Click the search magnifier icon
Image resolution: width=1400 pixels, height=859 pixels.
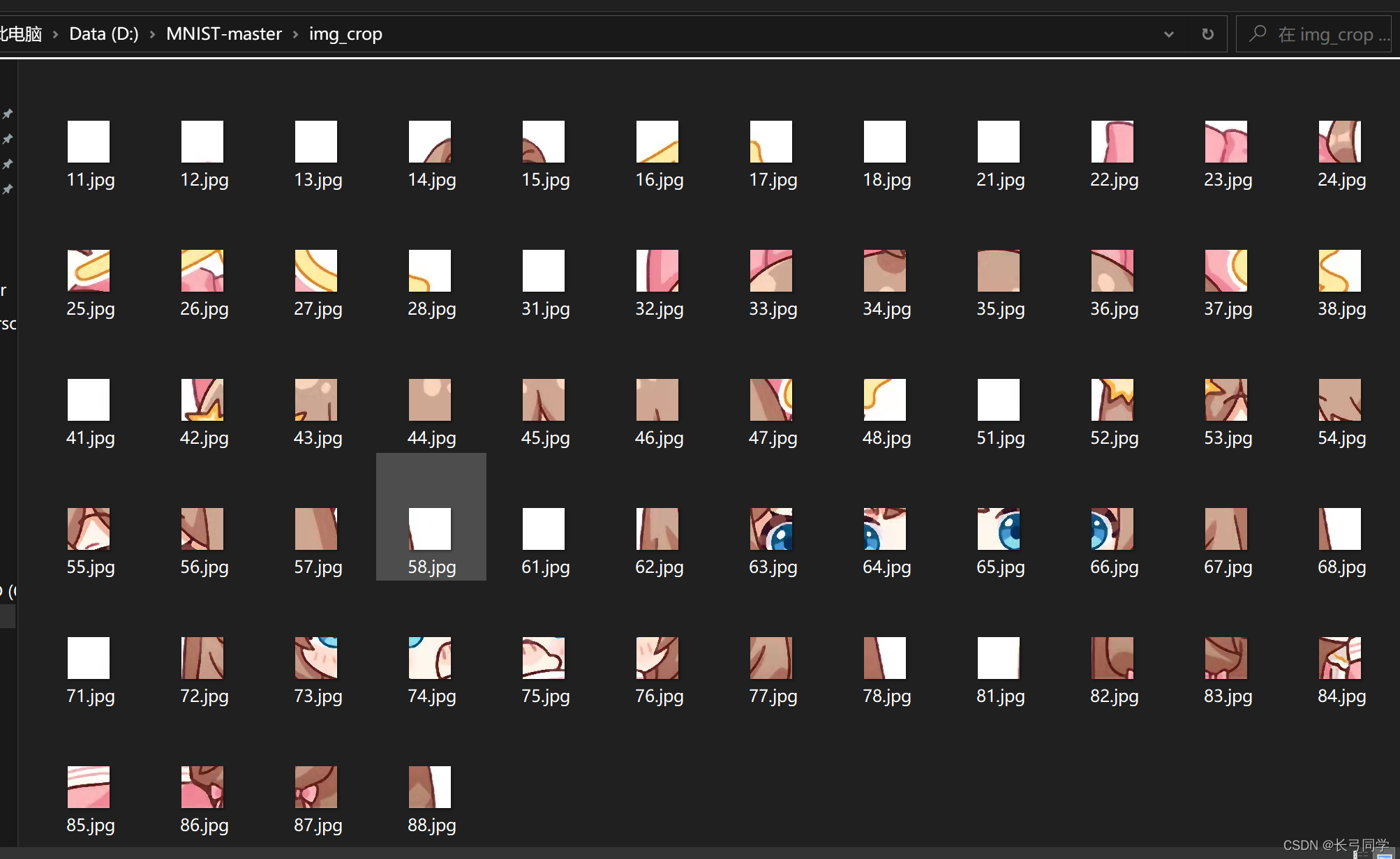[x=1258, y=33]
